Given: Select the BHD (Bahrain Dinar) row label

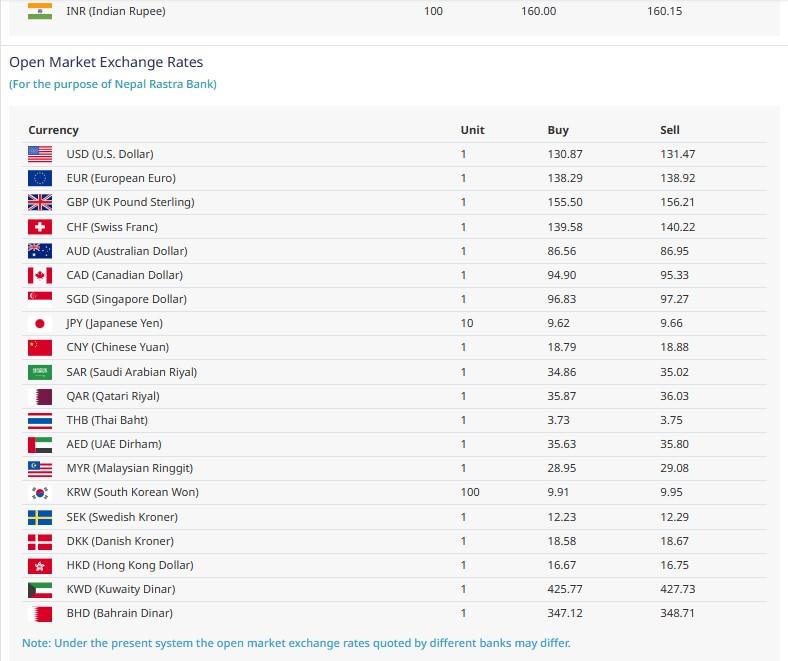Looking at the screenshot, I should pos(119,613).
